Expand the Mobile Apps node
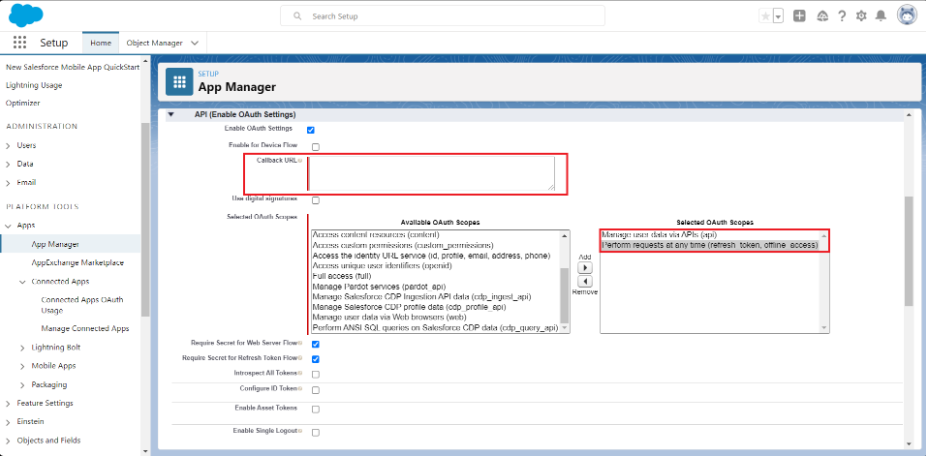This screenshot has height=456, width=926. [x=22, y=366]
